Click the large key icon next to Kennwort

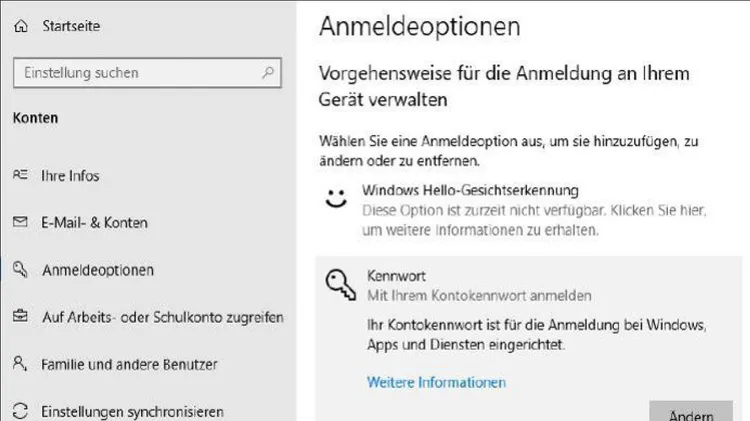point(341,285)
